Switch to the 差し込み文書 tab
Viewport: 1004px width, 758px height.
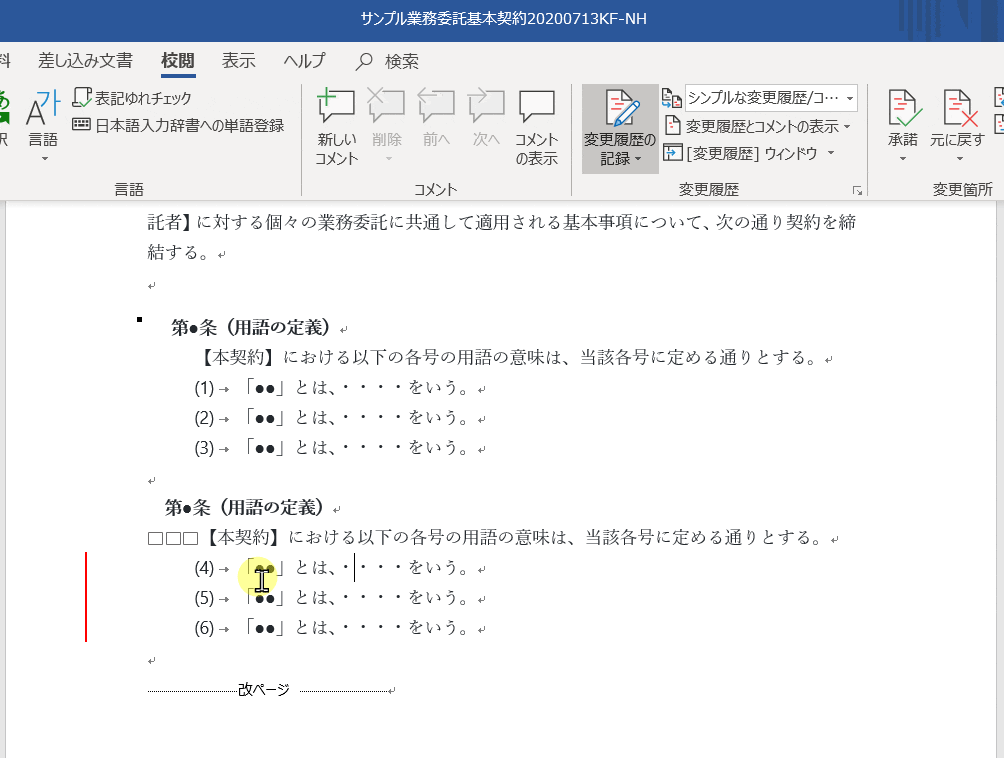[85, 61]
